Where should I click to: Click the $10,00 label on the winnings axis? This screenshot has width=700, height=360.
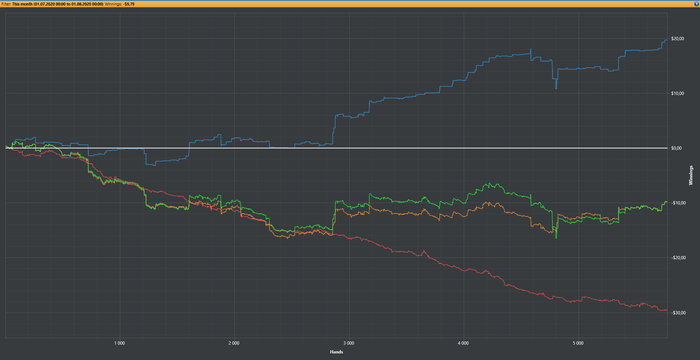pyautogui.click(x=677, y=93)
